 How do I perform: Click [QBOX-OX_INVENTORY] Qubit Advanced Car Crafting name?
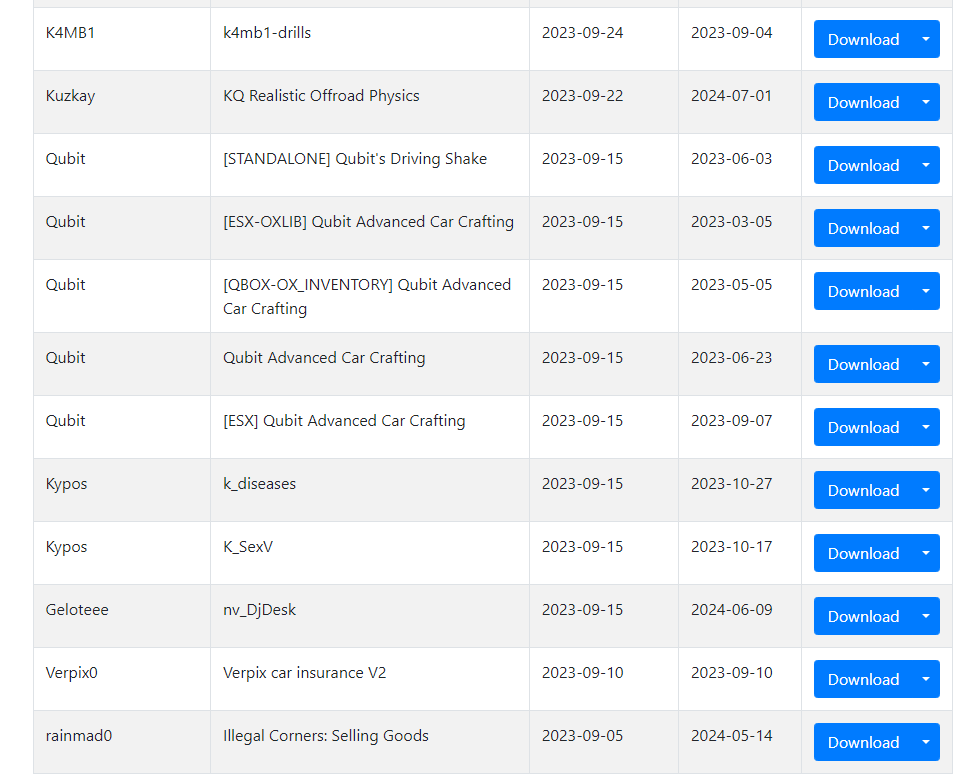tap(367, 297)
